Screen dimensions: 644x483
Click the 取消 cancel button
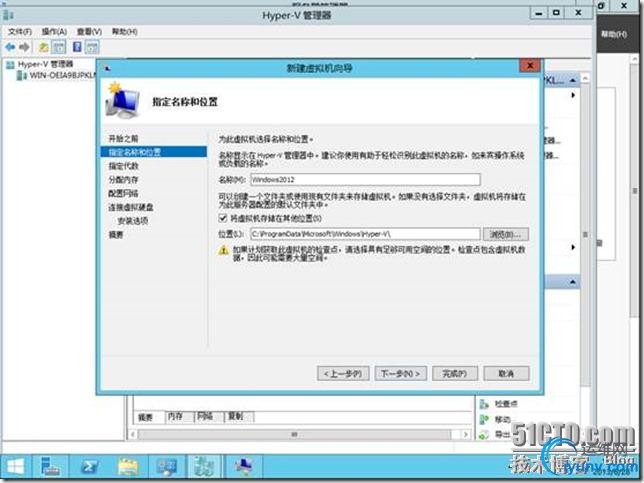tap(506, 373)
